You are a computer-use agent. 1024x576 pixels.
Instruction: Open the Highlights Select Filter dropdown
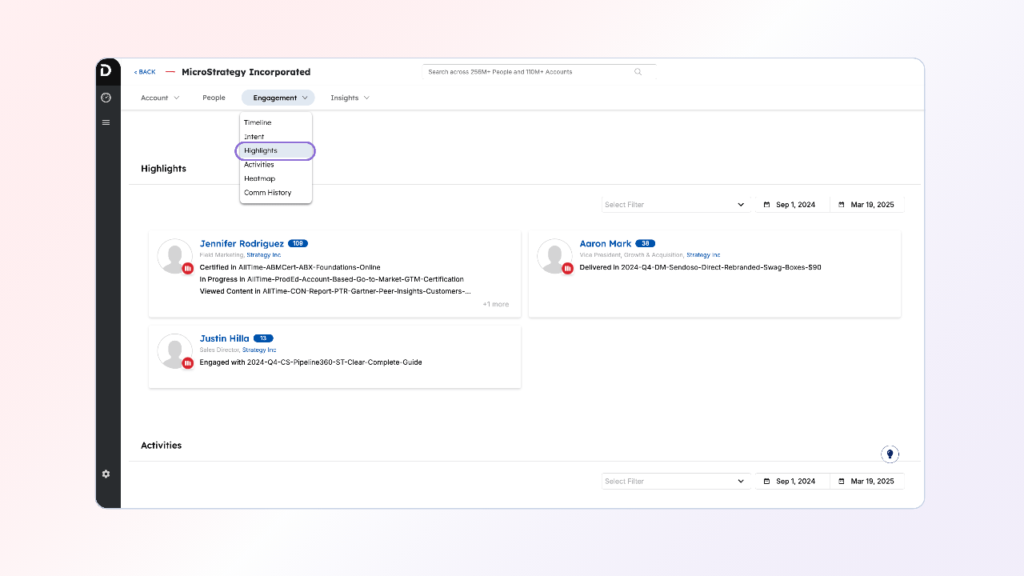674,204
